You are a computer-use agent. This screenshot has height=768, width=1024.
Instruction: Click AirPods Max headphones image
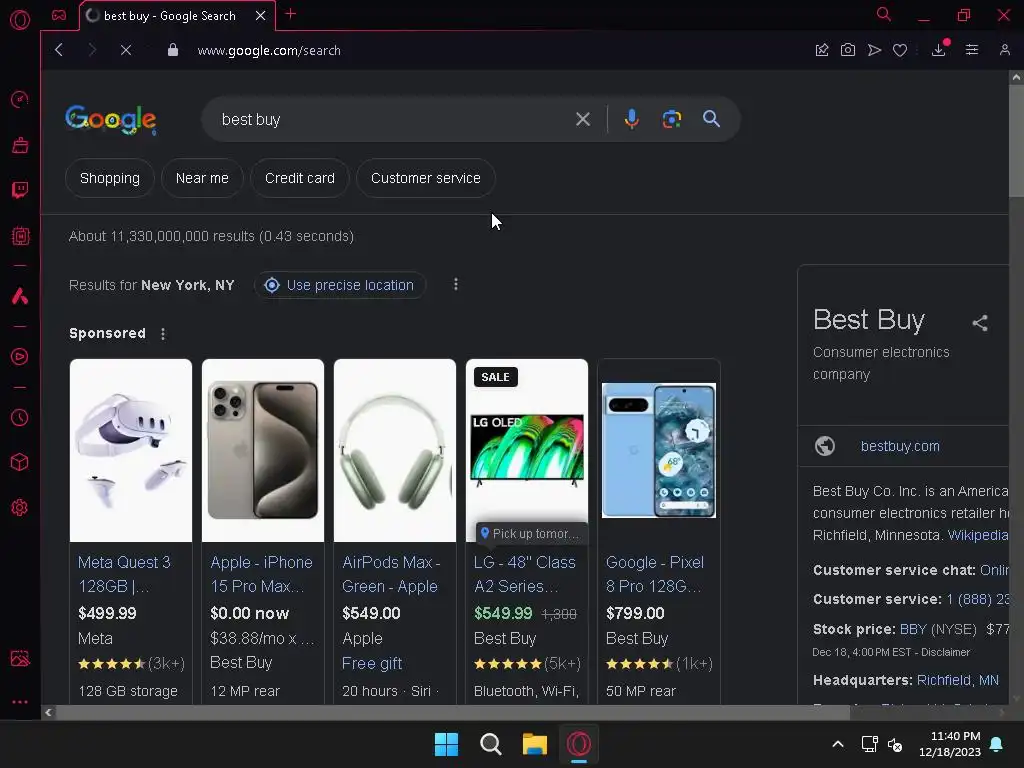pos(395,451)
